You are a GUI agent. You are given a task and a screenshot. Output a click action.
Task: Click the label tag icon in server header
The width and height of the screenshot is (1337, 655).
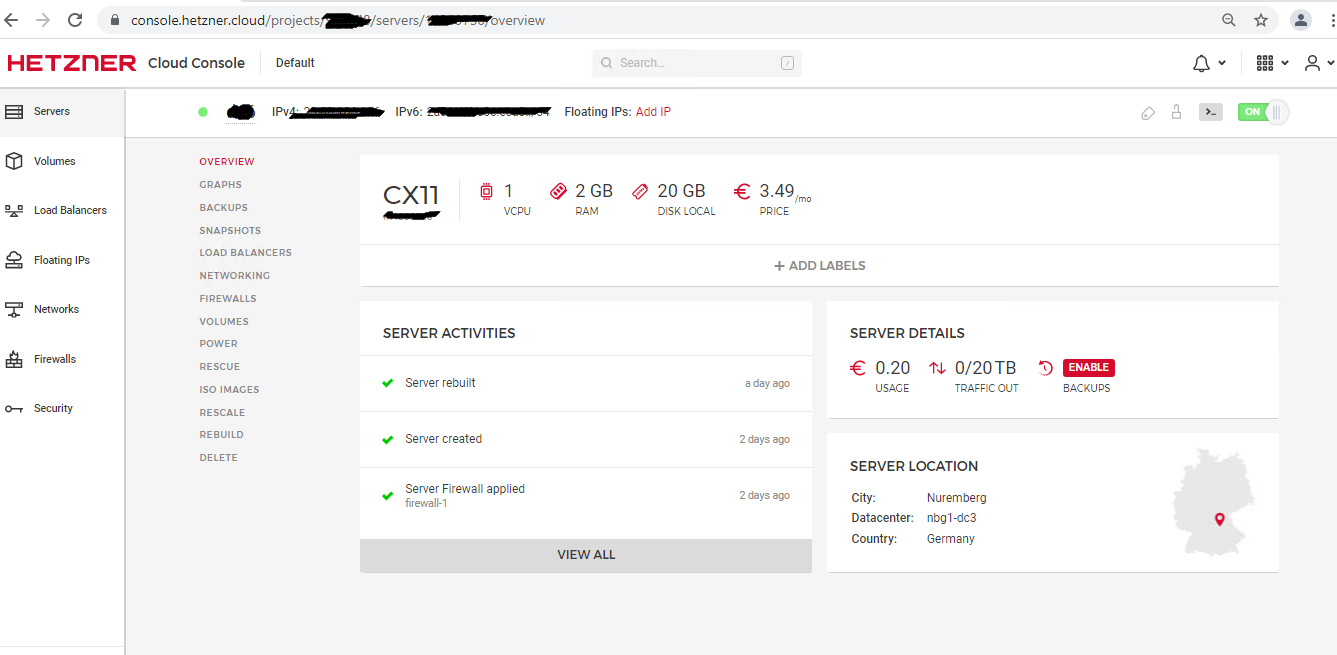pyautogui.click(x=1148, y=113)
